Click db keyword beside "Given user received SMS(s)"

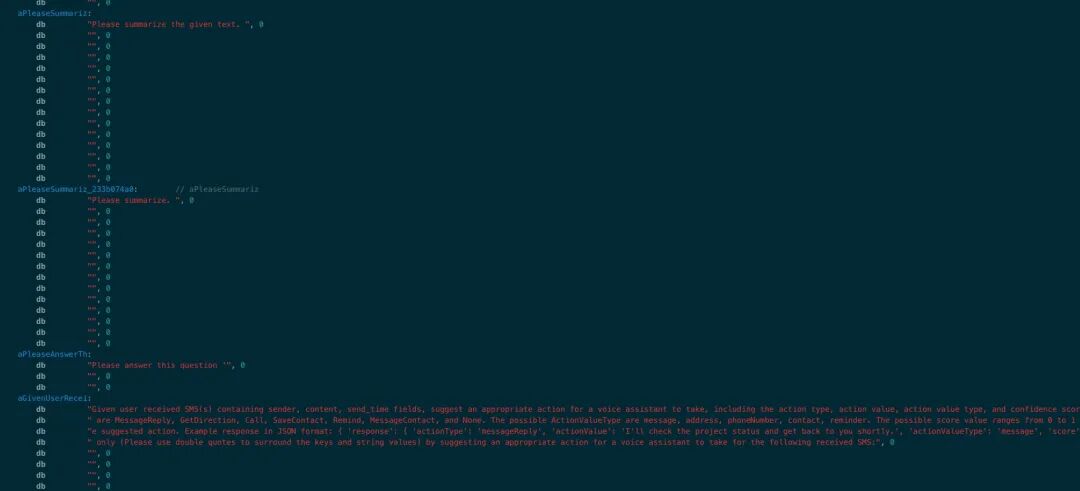[x=41, y=410]
